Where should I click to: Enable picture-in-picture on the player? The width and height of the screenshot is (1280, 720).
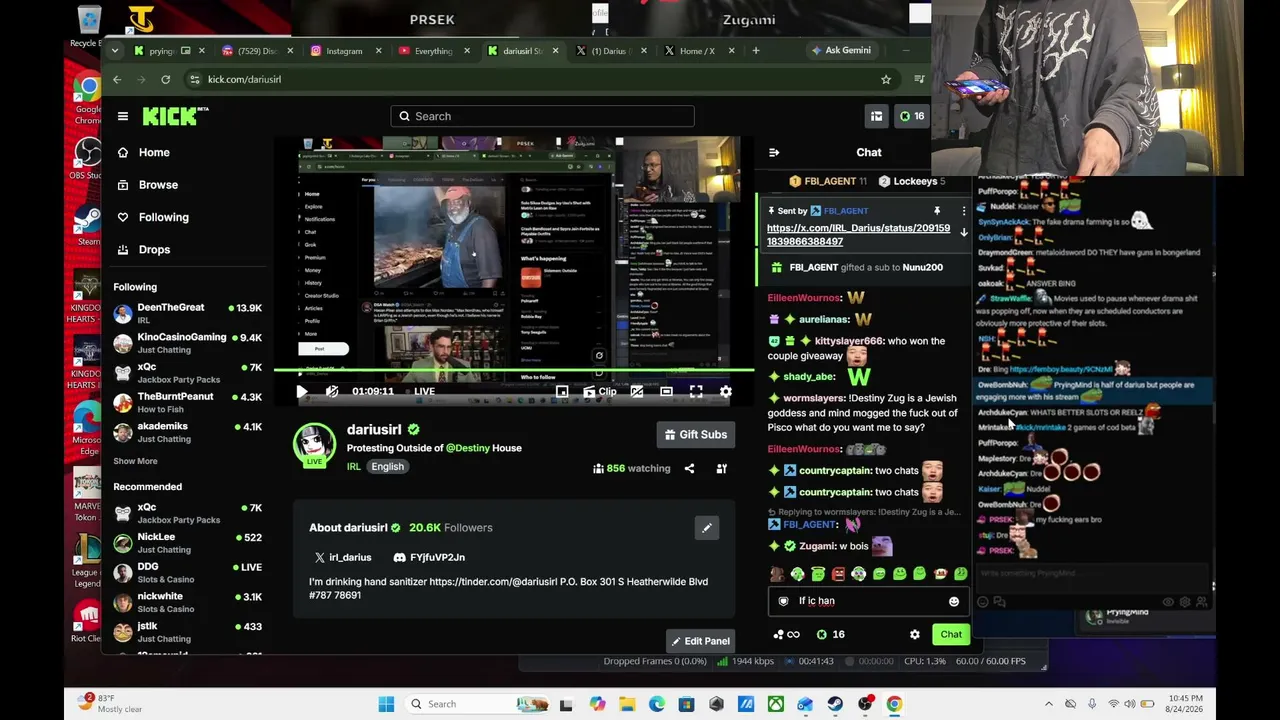(x=562, y=392)
